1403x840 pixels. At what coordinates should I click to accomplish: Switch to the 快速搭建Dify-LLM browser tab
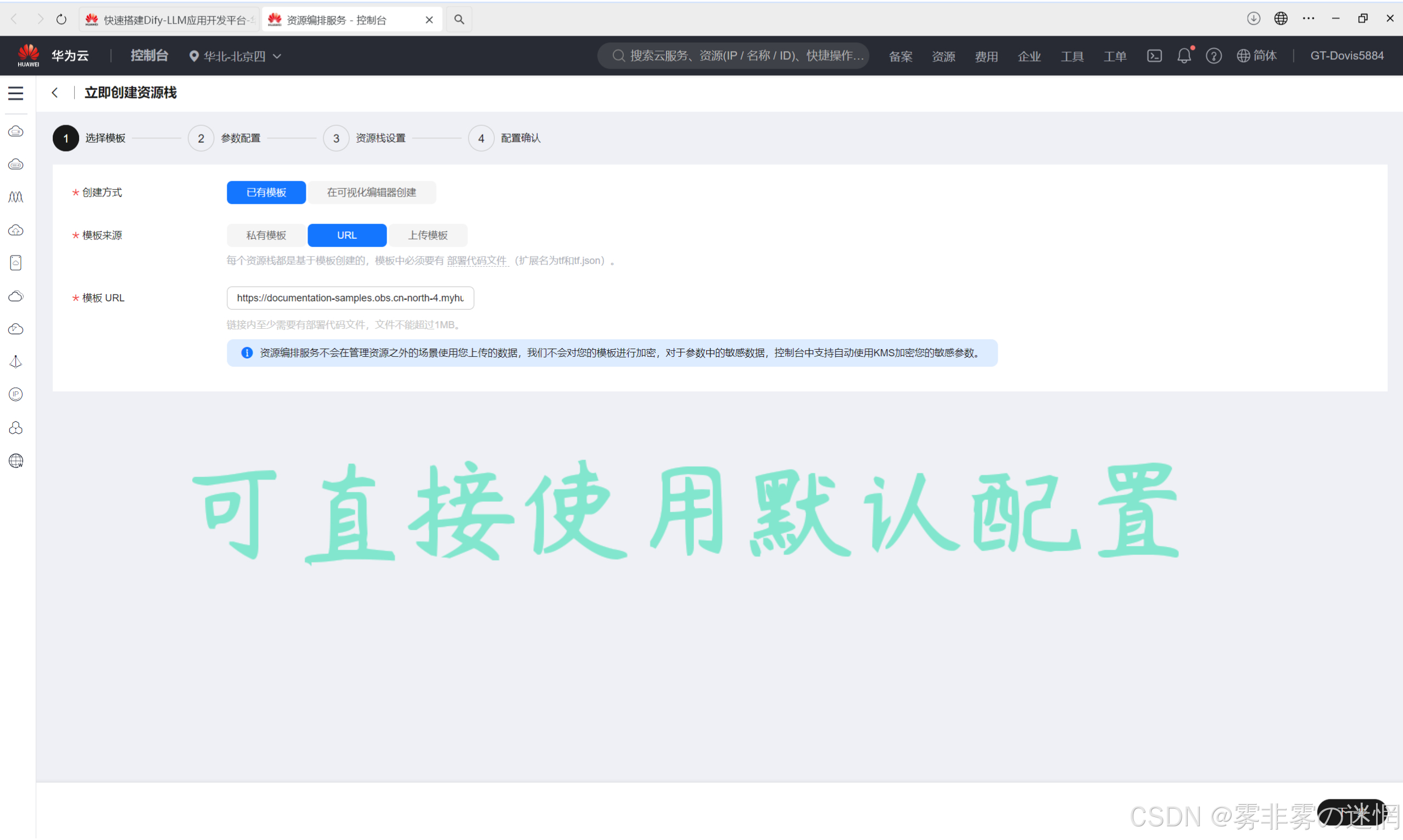click(x=170, y=20)
